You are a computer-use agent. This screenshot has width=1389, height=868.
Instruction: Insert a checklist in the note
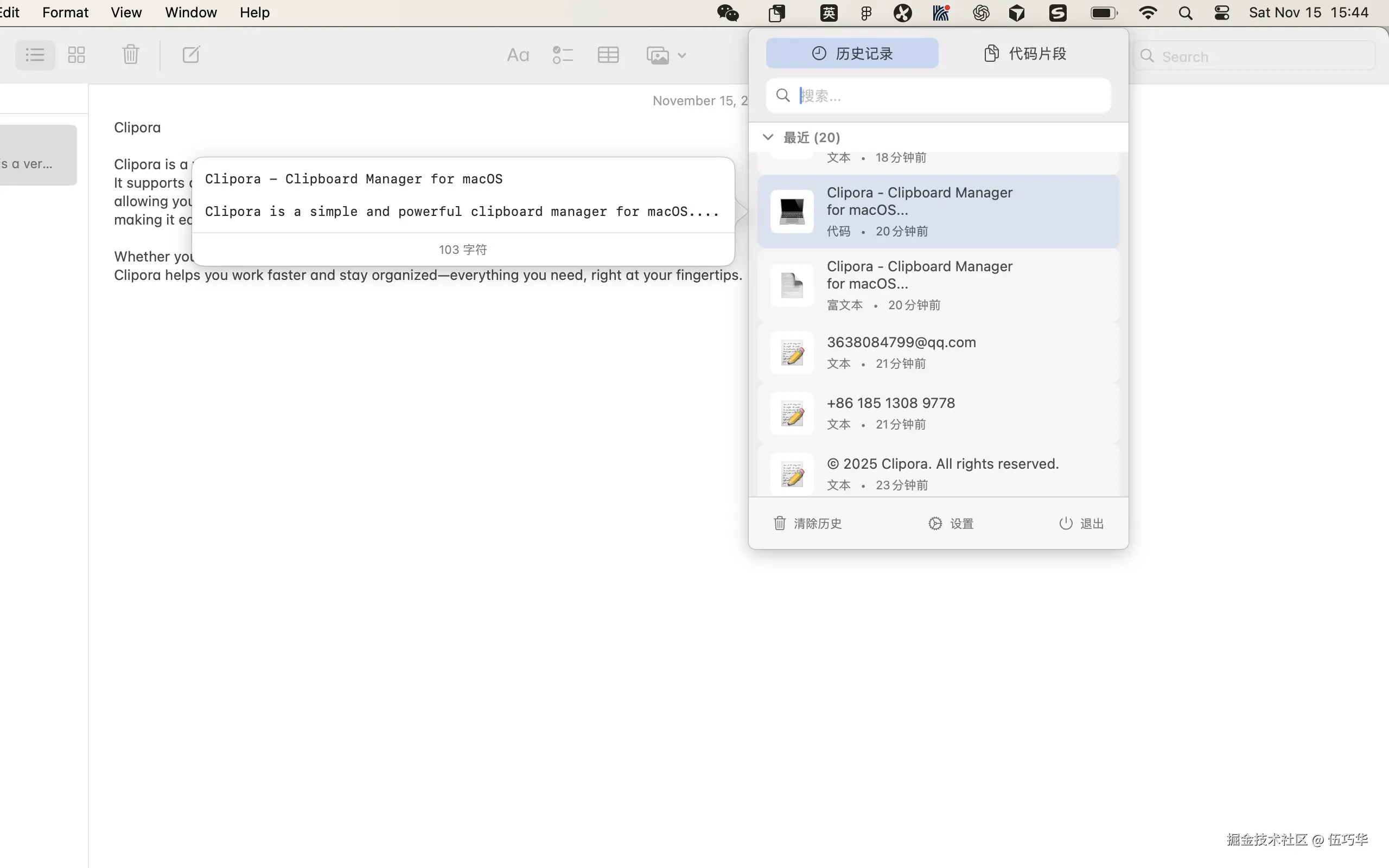click(x=563, y=55)
